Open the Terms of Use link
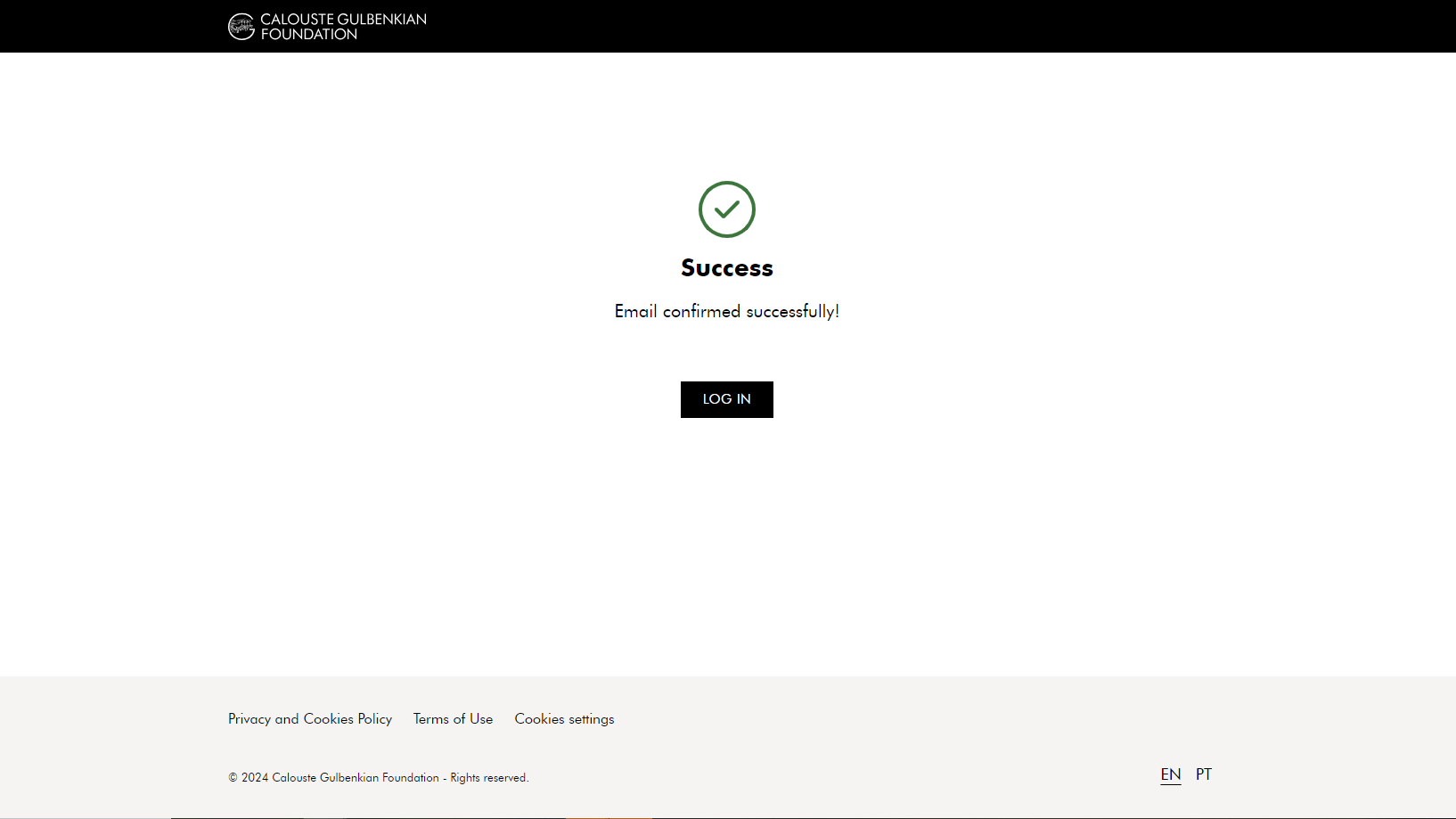 coord(453,719)
